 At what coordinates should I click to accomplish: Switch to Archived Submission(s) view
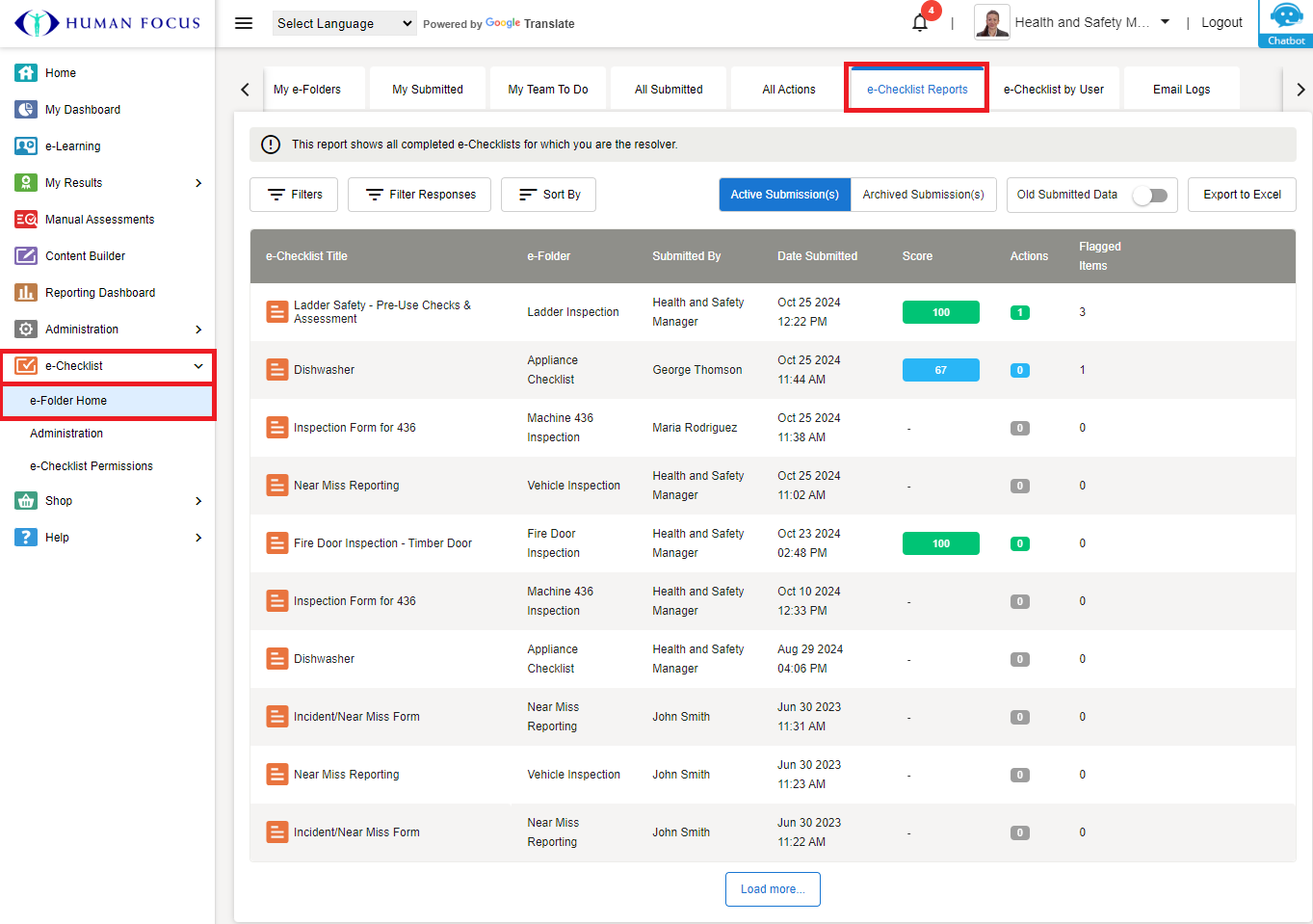(x=923, y=195)
